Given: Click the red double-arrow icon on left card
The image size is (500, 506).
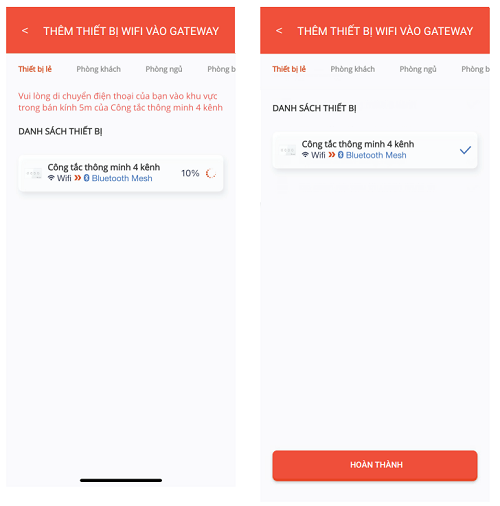Looking at the screenshot, I should (78, 178).
